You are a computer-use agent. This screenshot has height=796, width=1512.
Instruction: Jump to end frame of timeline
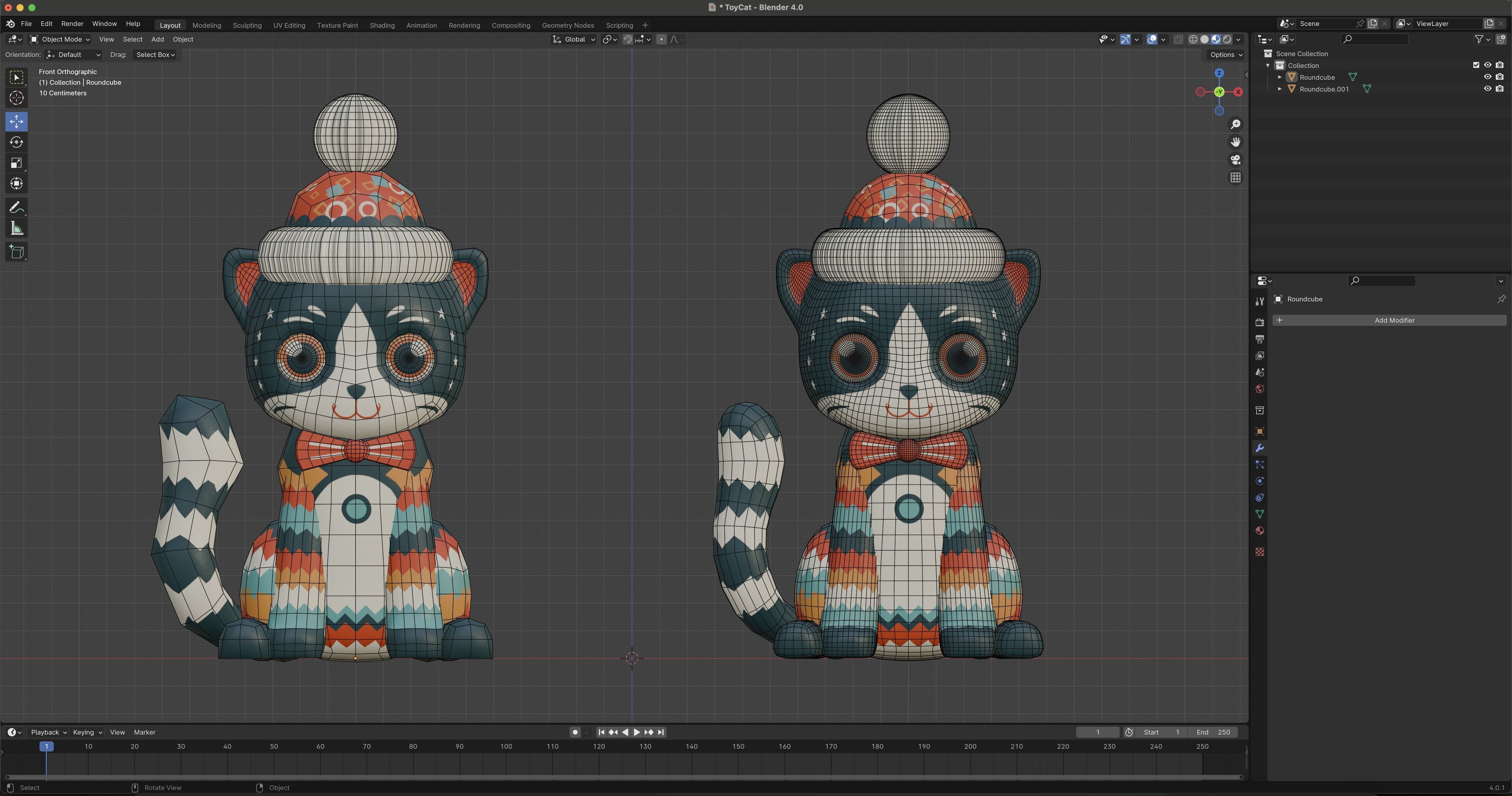pos(661,732)
